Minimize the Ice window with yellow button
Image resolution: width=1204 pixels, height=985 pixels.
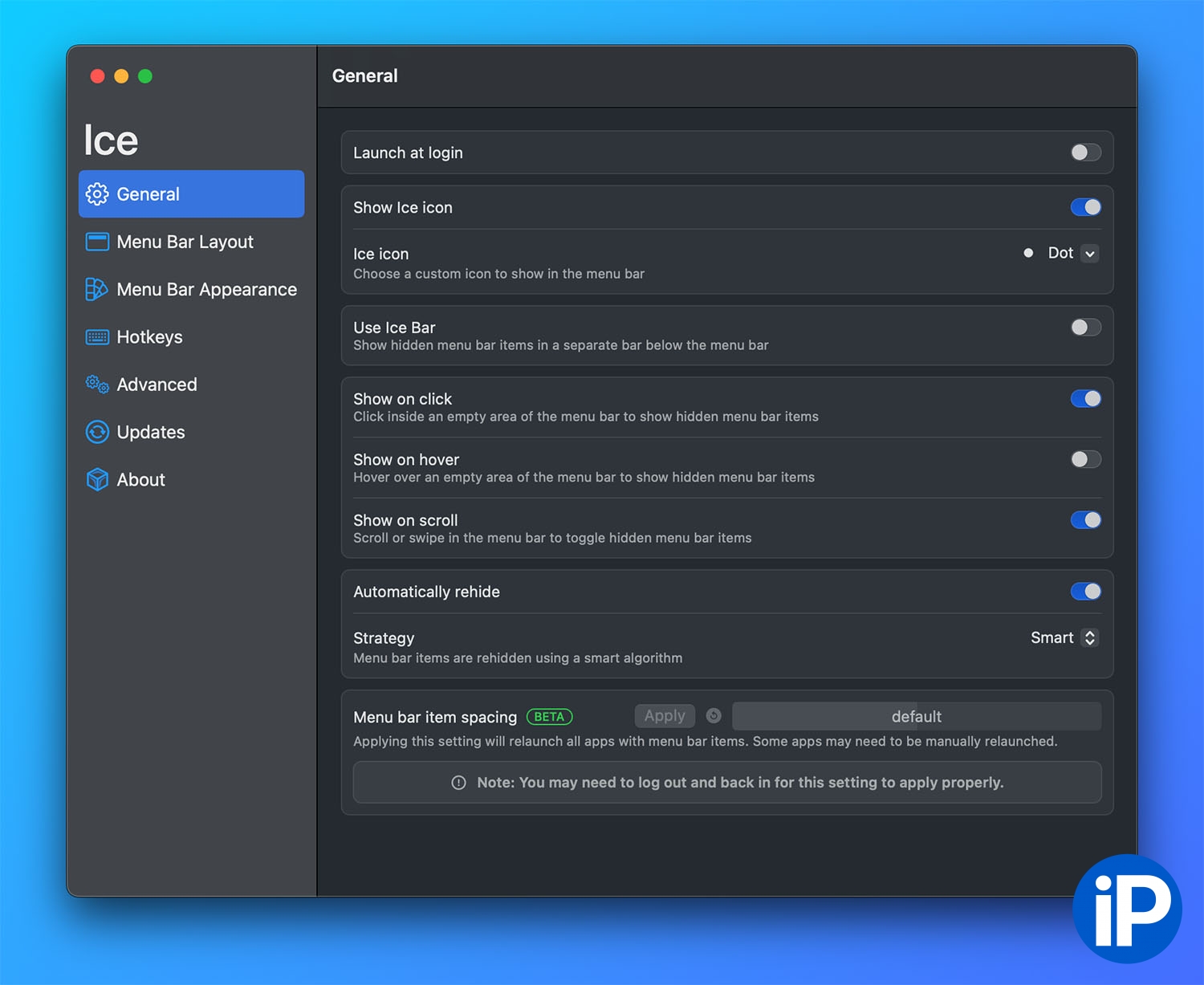(121, 76)
